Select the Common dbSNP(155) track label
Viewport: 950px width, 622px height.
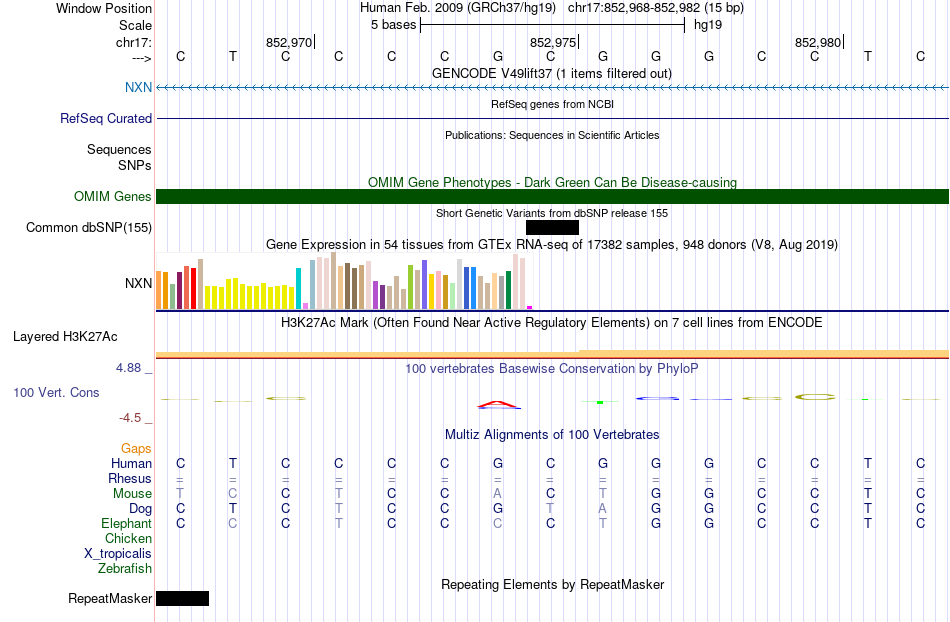click(89, 228)
